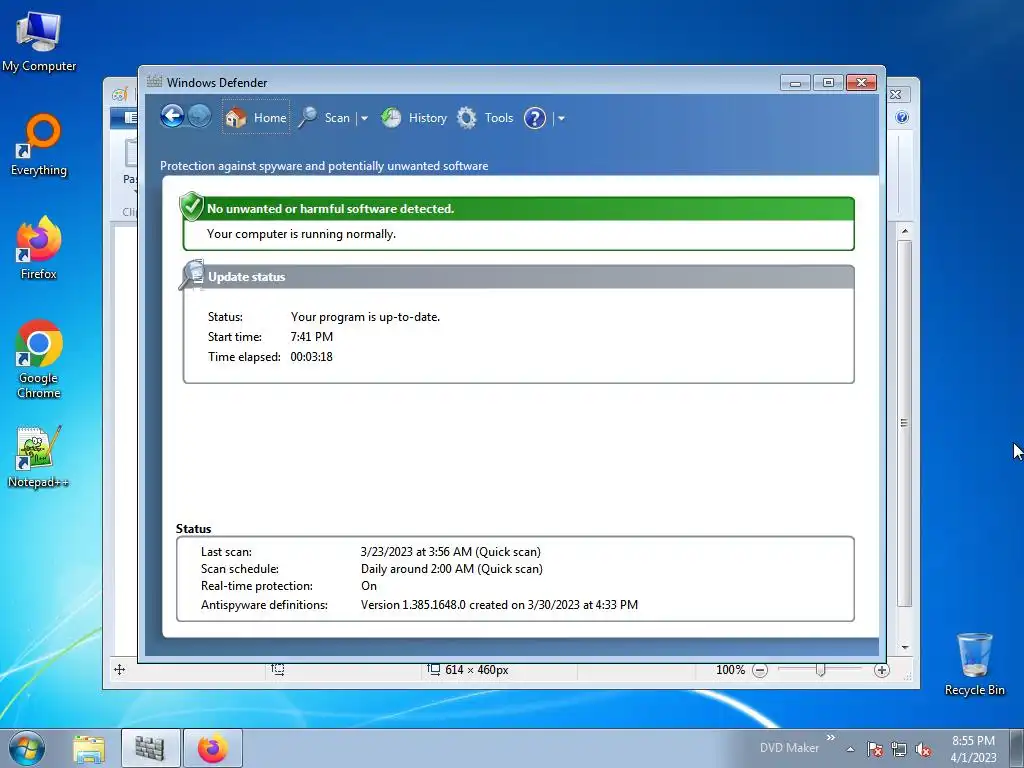
Task: Click the cursor position icon in Paint status bar
Action: (x=120, y=669)
